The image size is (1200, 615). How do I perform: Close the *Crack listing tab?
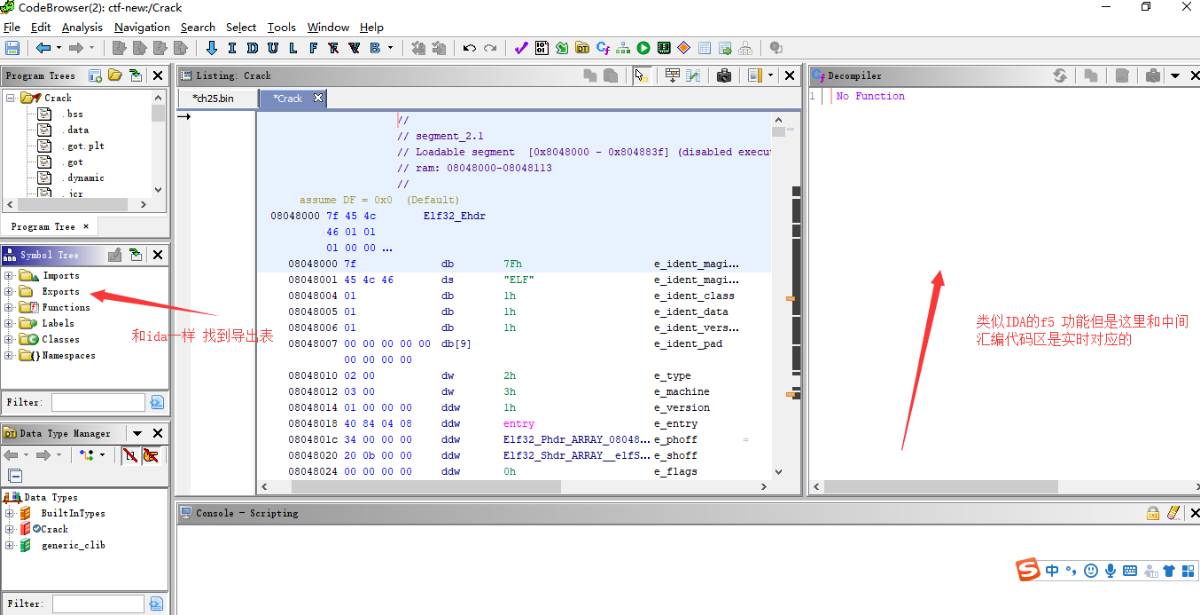[318, 97]
